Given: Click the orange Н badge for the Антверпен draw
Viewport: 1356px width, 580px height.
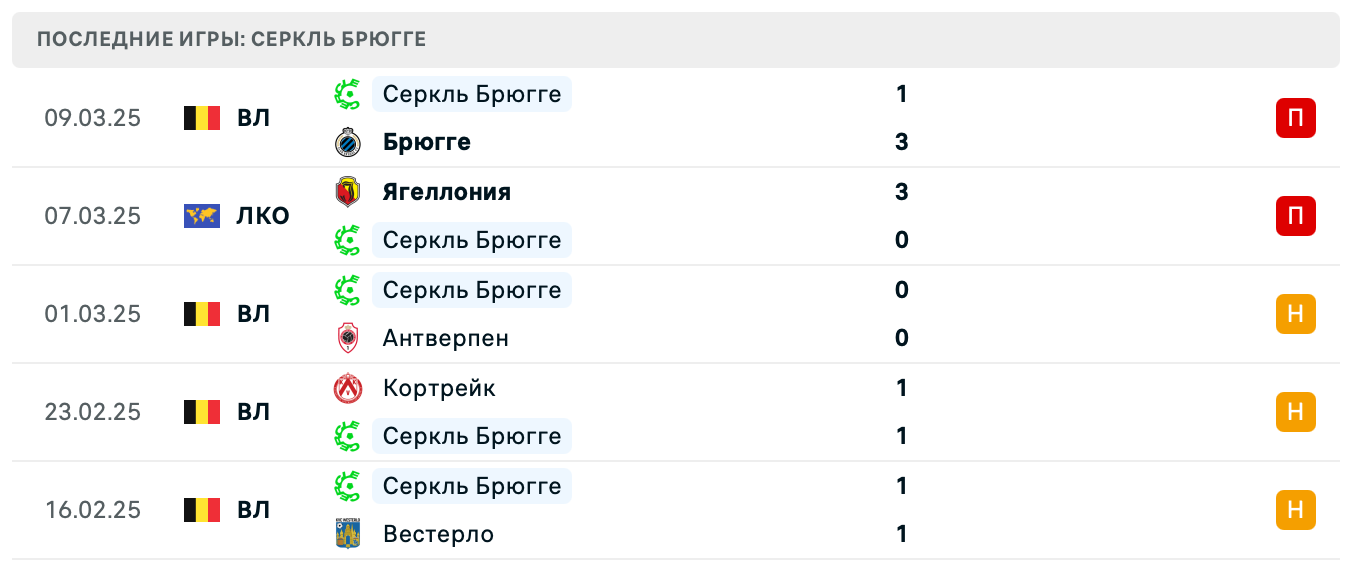Looking at the screenshot, I should 1296,313.
